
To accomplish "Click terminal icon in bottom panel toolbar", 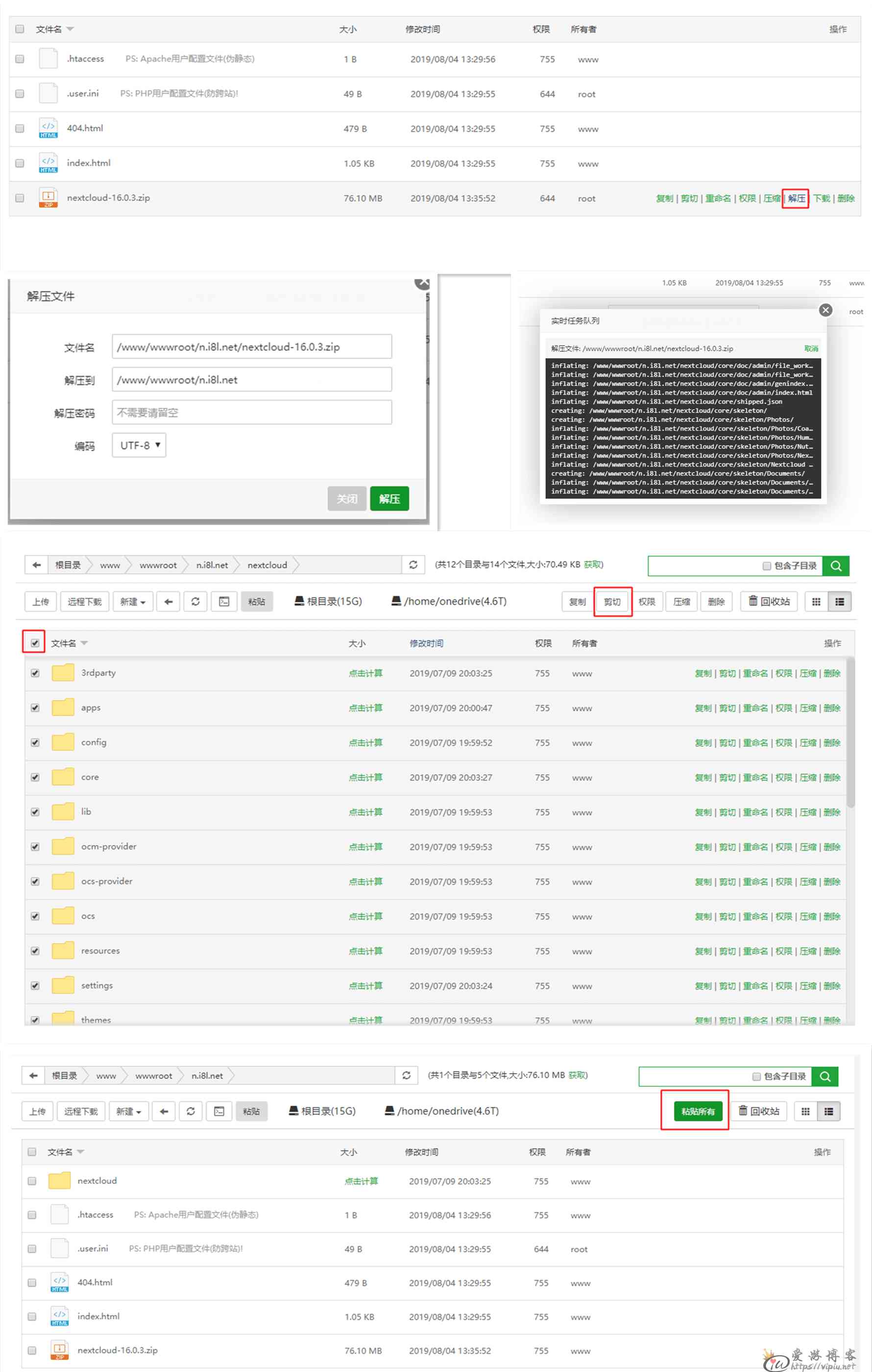I will (x=219, y=1111).
